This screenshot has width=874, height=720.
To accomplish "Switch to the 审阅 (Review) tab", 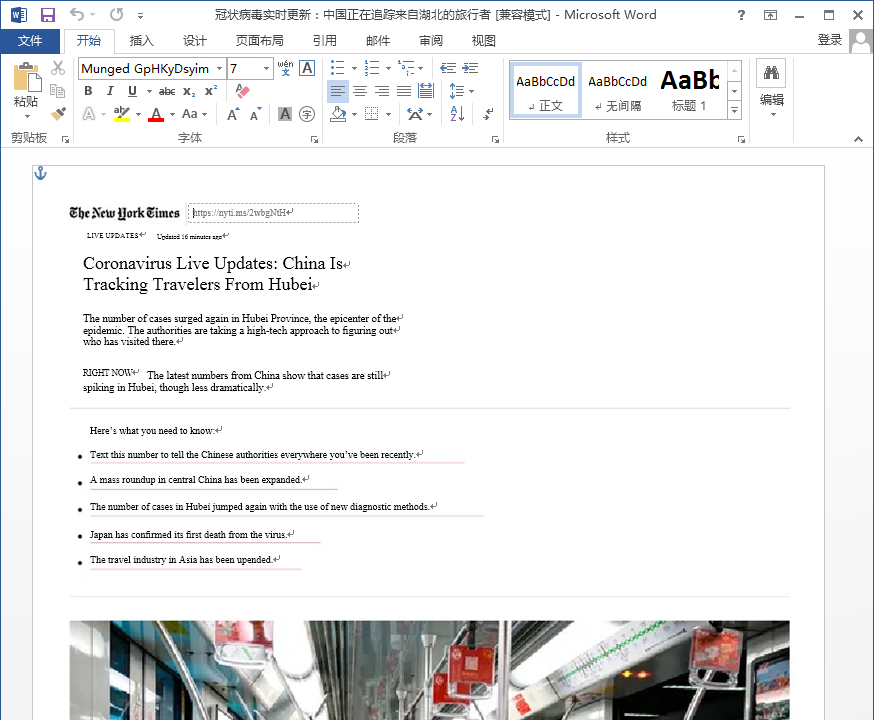I will 431,41.
